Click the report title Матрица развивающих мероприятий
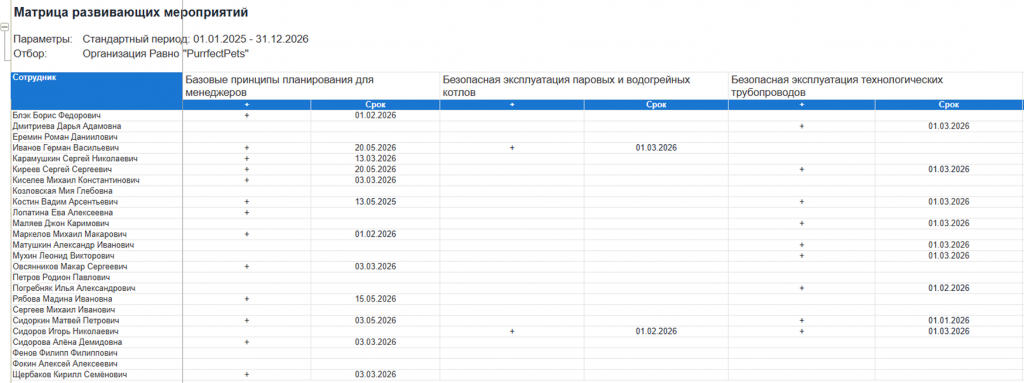 (x=131, y=12)
